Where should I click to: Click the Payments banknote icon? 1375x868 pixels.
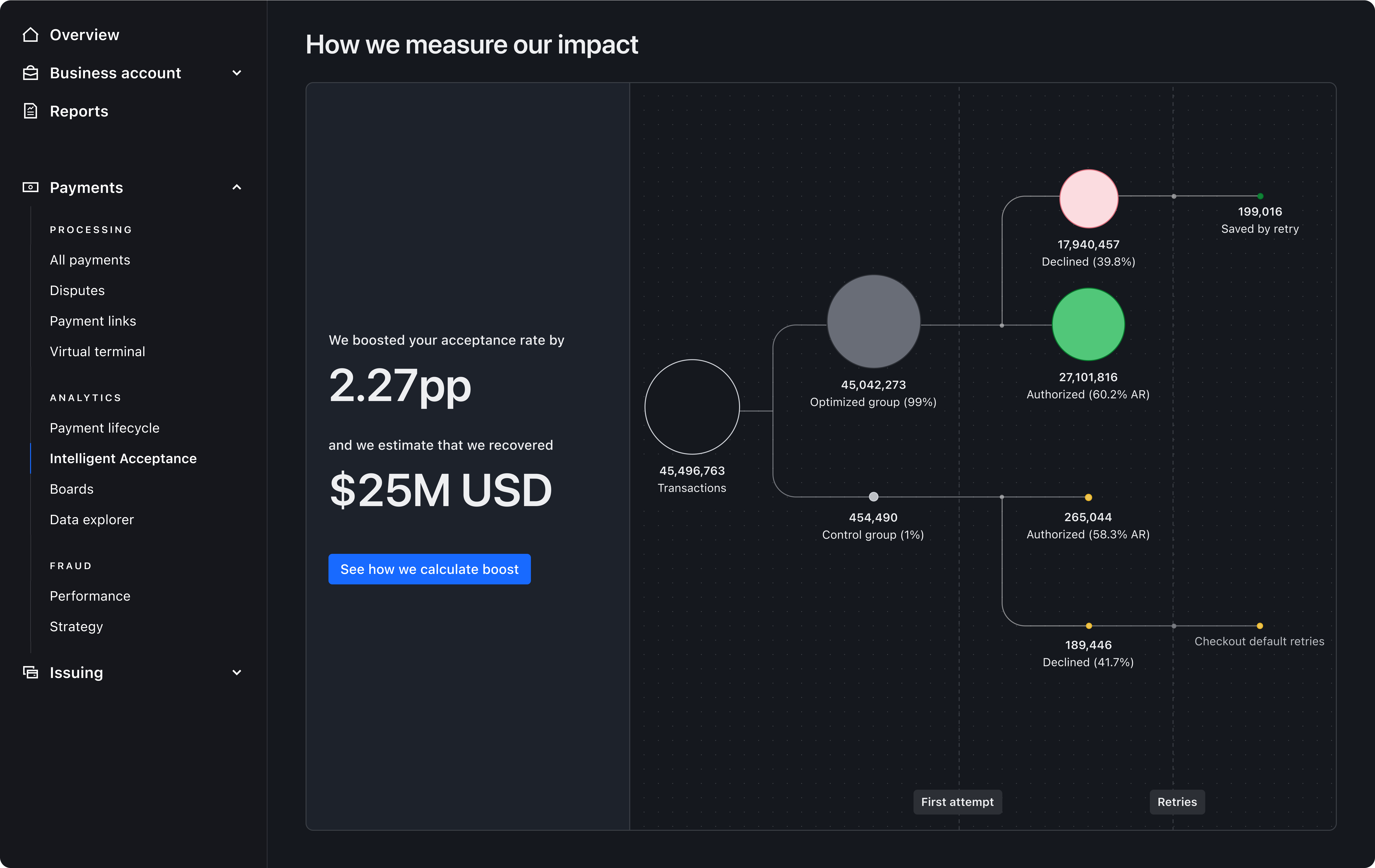click(30, 187)
